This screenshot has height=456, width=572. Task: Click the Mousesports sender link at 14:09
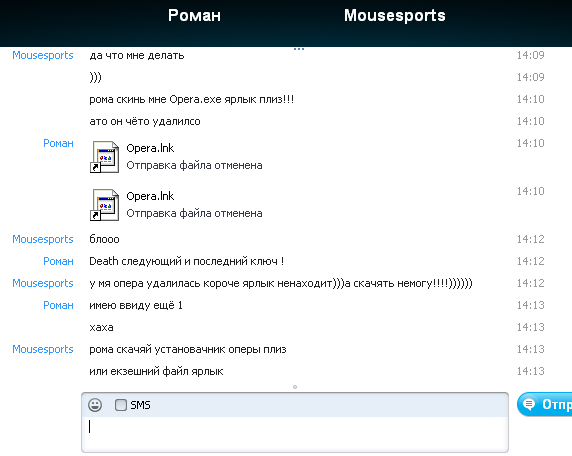coord(43,55)
